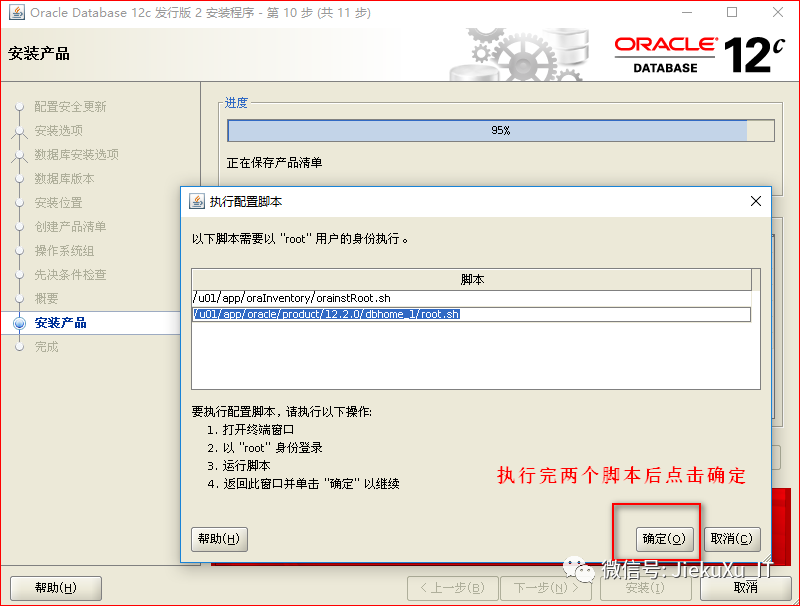Select the orainstRoot.sh script row
Screen dimensions: 800x606
coord(471,298)
